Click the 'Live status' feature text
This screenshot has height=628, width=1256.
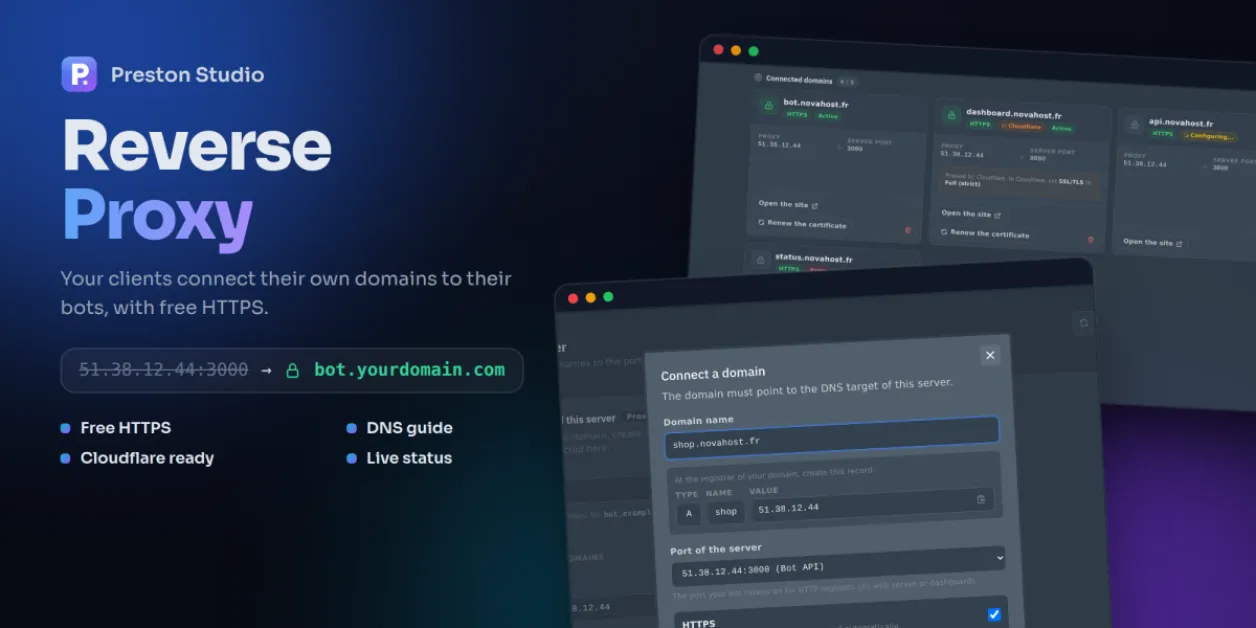coord(409,458)
